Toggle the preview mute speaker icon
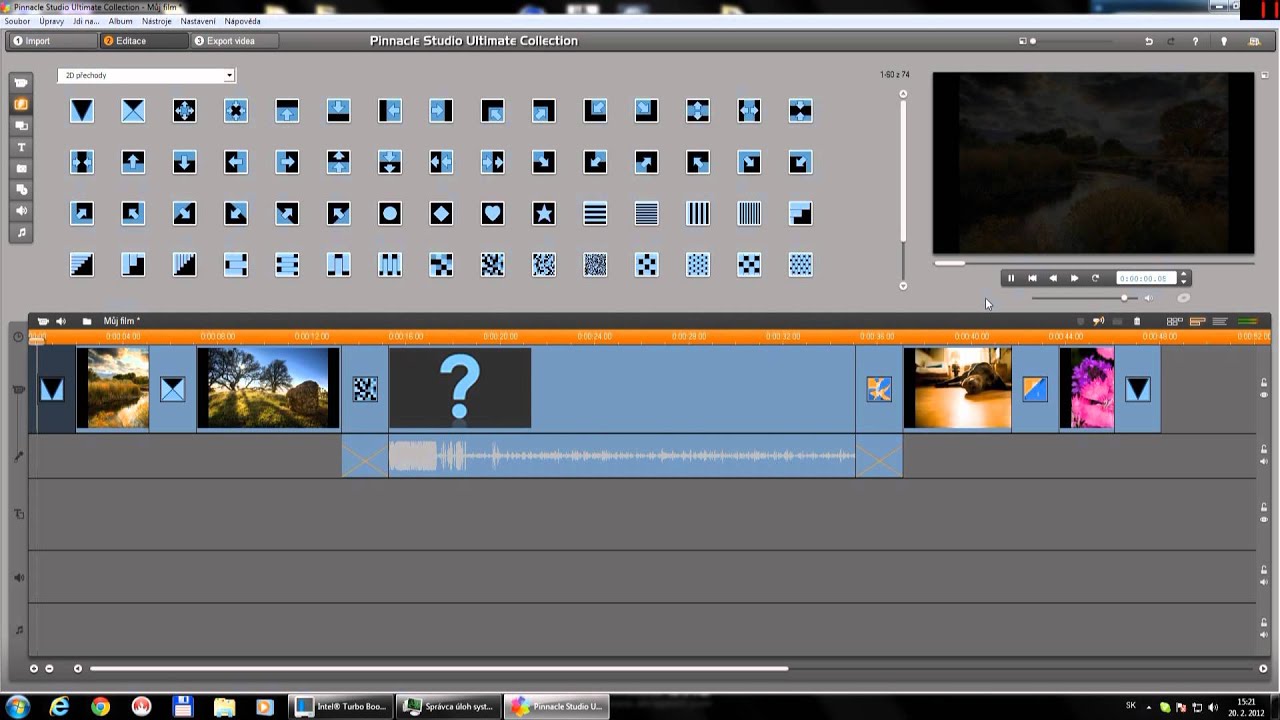1280x720 pixels. tap(1148, 298)
